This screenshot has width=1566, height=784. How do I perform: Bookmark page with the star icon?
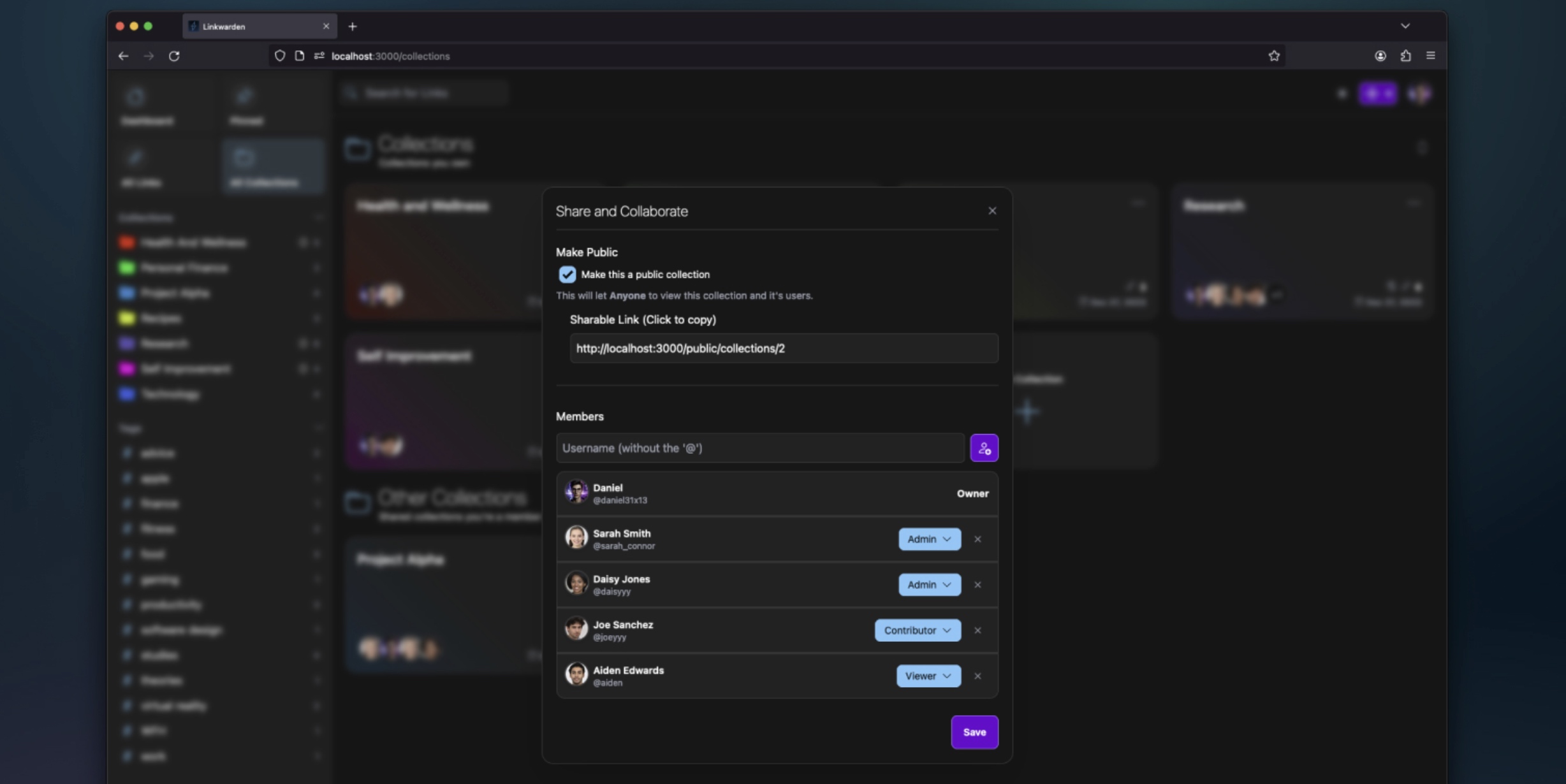pyautogui.click(x=1274, y=56)
